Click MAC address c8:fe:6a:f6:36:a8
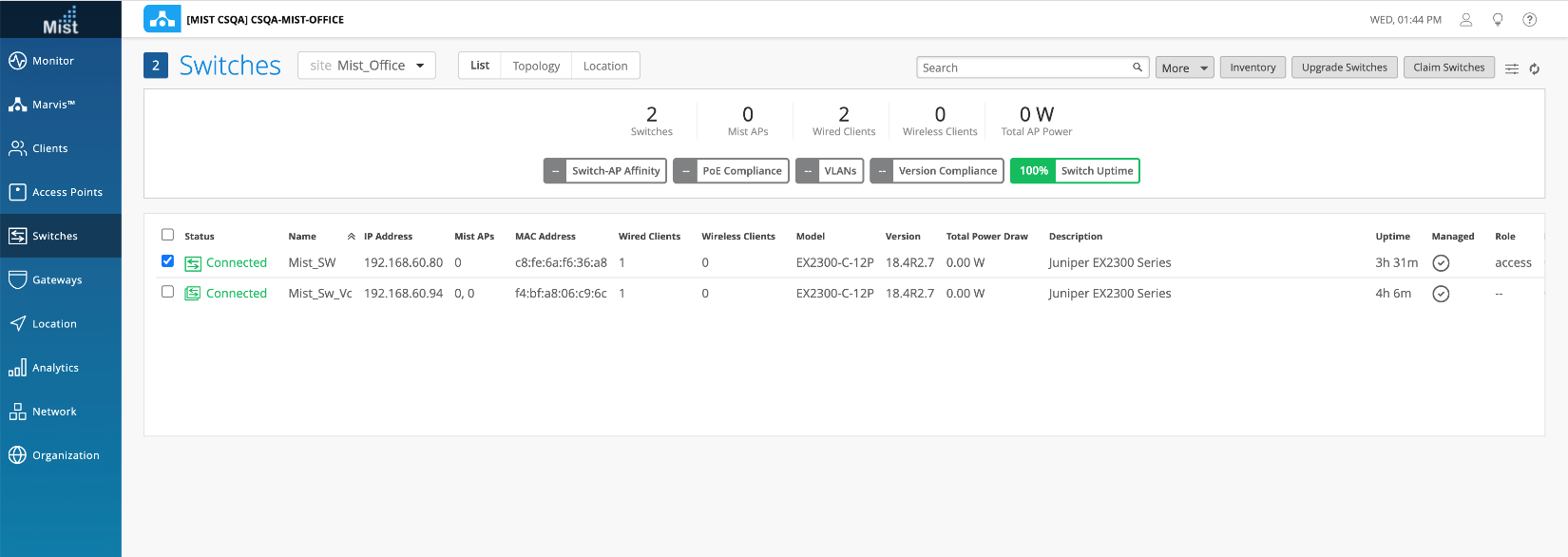The width and height of the screenshot is (1568, 557). tap(561, 263)
